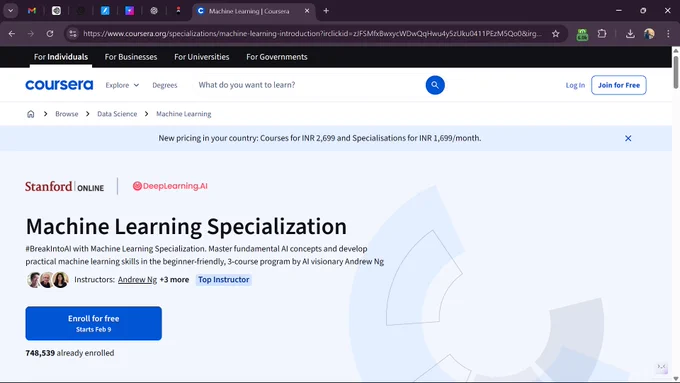Click the '748,539 already enrolled' text
This screenshot has width=680, height=383.
(70, 353)
